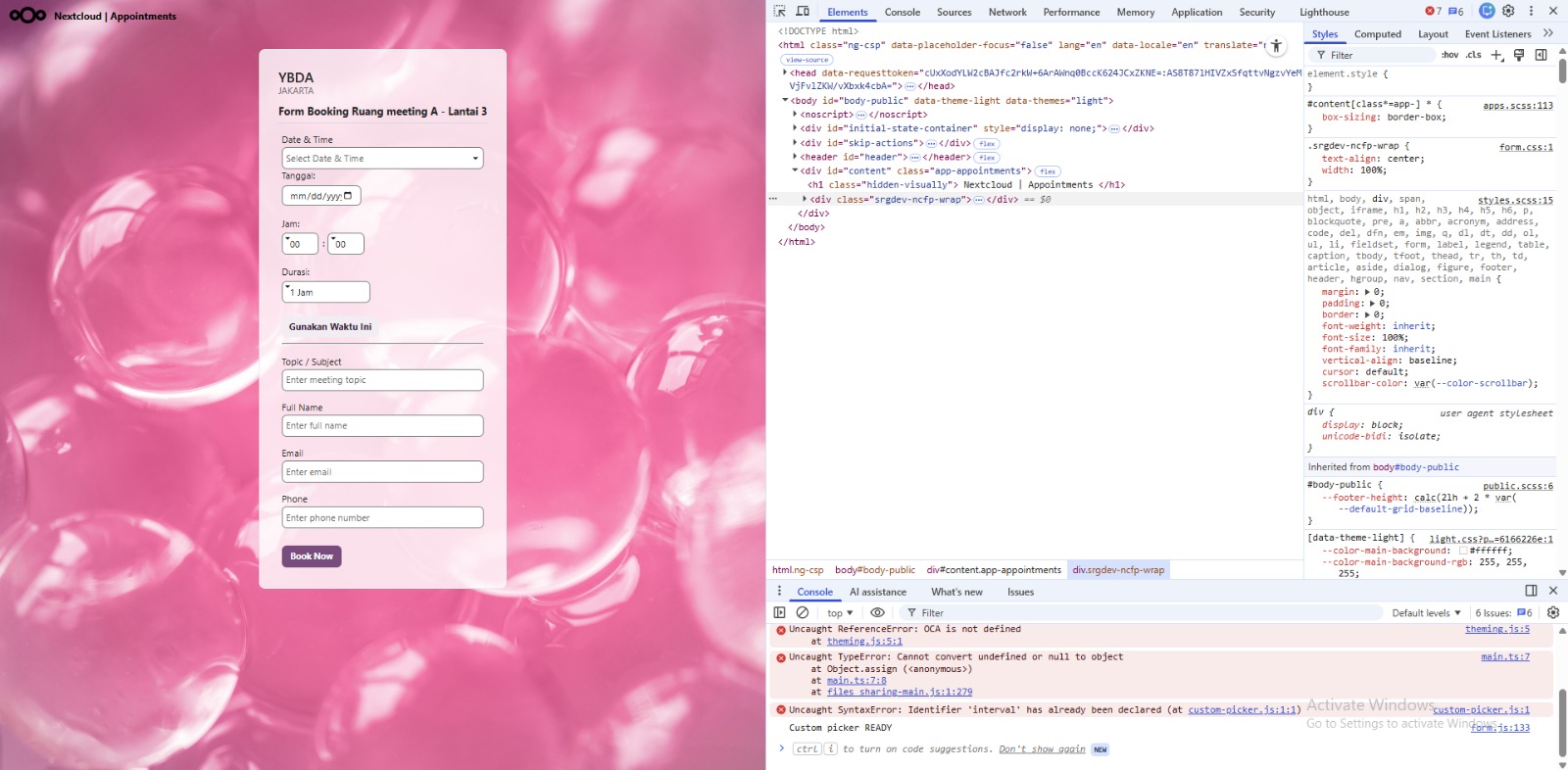The width and height of the screenshot is (1568, 770).
Task: Open DevTools settings gear
Action: click(1508, 11)
